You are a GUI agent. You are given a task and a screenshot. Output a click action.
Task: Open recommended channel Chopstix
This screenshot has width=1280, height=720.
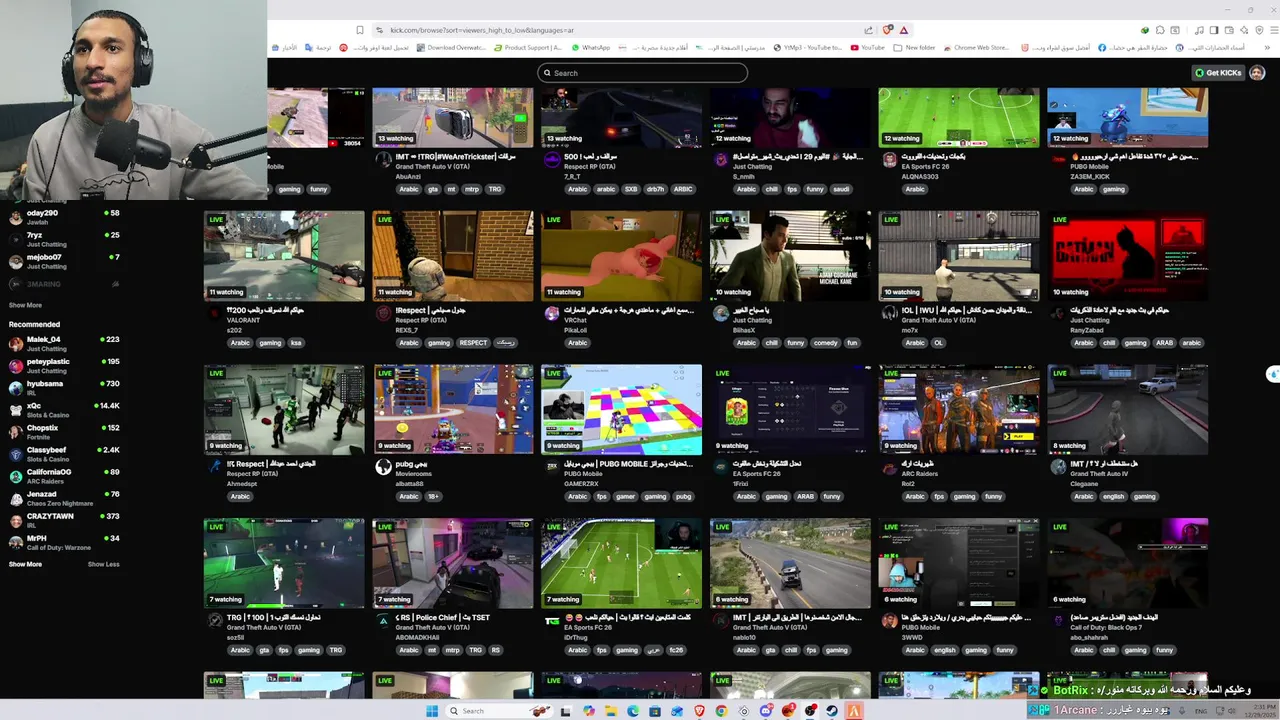pyautogui.click(x=64, y=431)
